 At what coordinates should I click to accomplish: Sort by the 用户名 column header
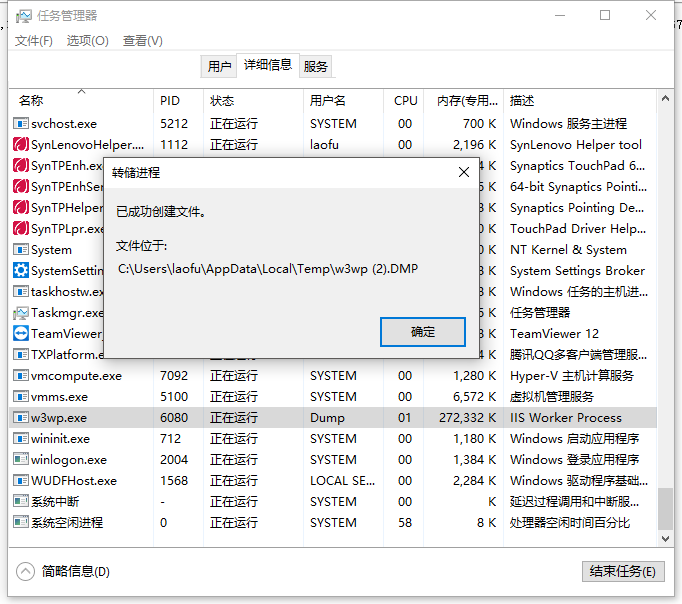point(343,100)
